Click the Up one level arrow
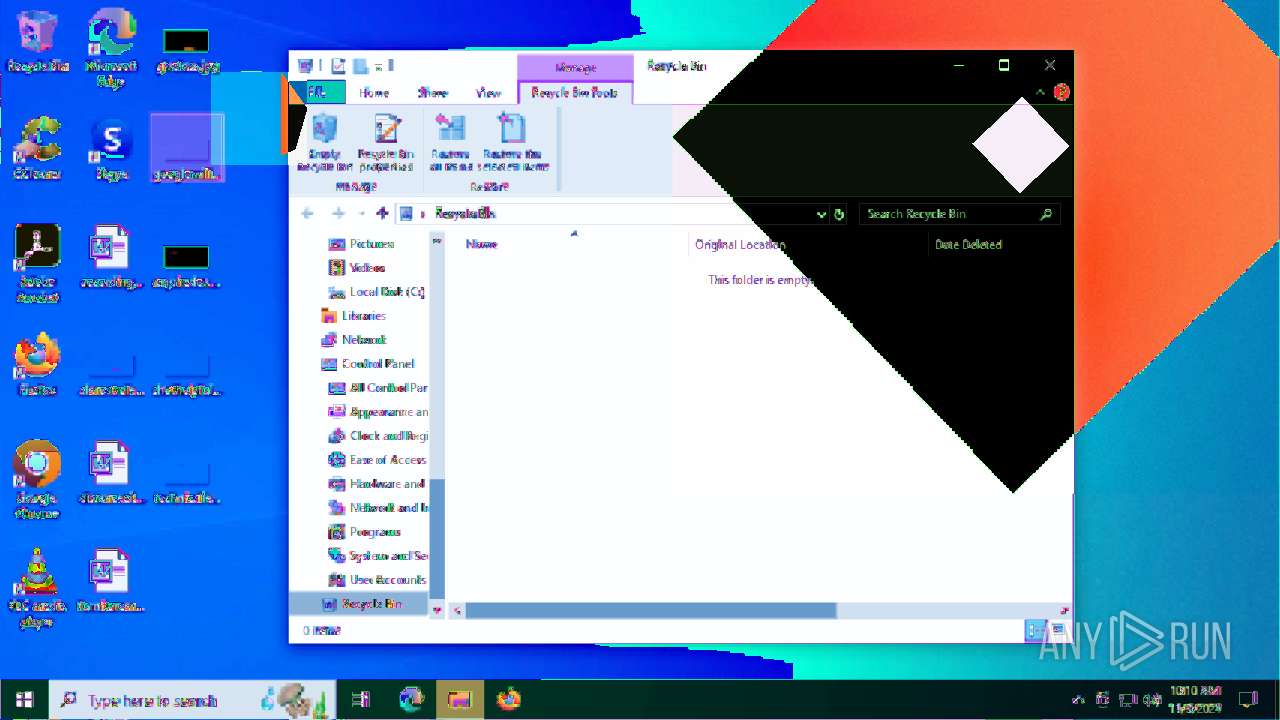1280x720 pixels. point(382,213)
